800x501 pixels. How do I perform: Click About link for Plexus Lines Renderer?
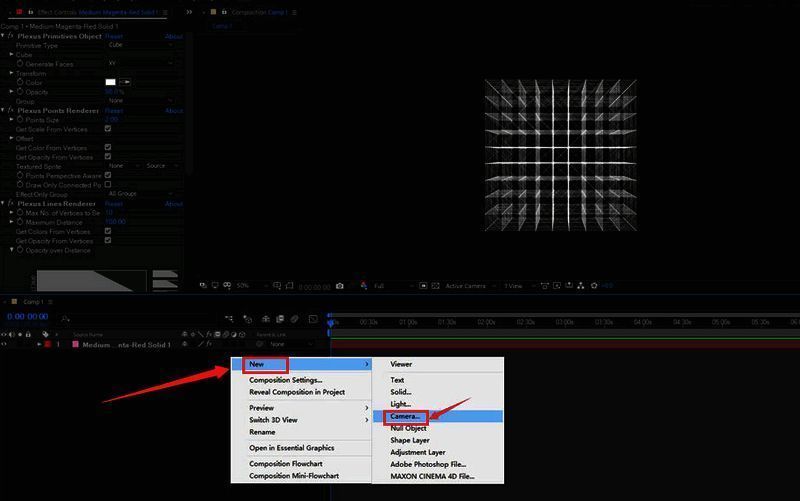pos(173,204)
